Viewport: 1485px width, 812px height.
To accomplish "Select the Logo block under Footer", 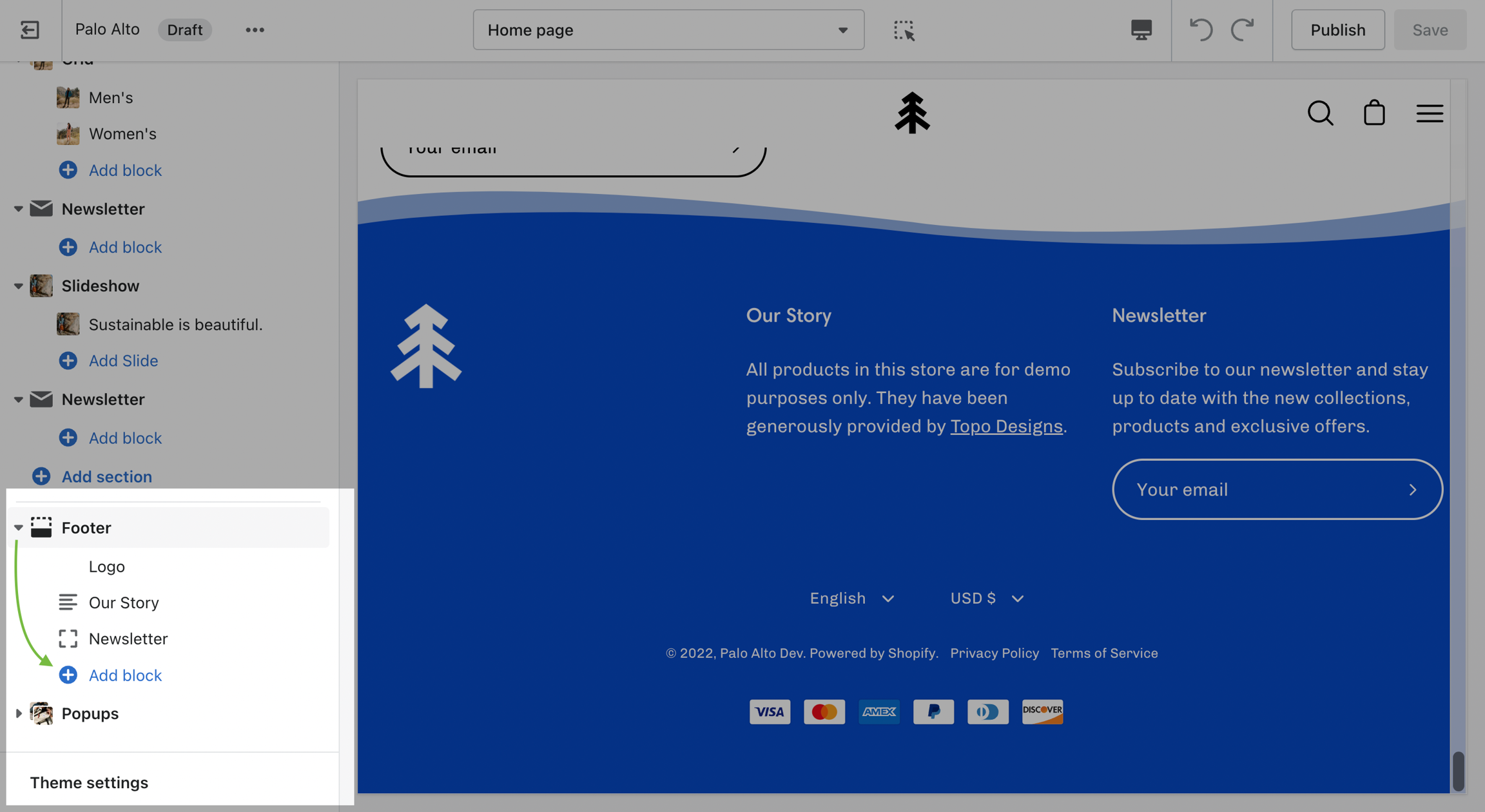I will click(x=107, y=566).
